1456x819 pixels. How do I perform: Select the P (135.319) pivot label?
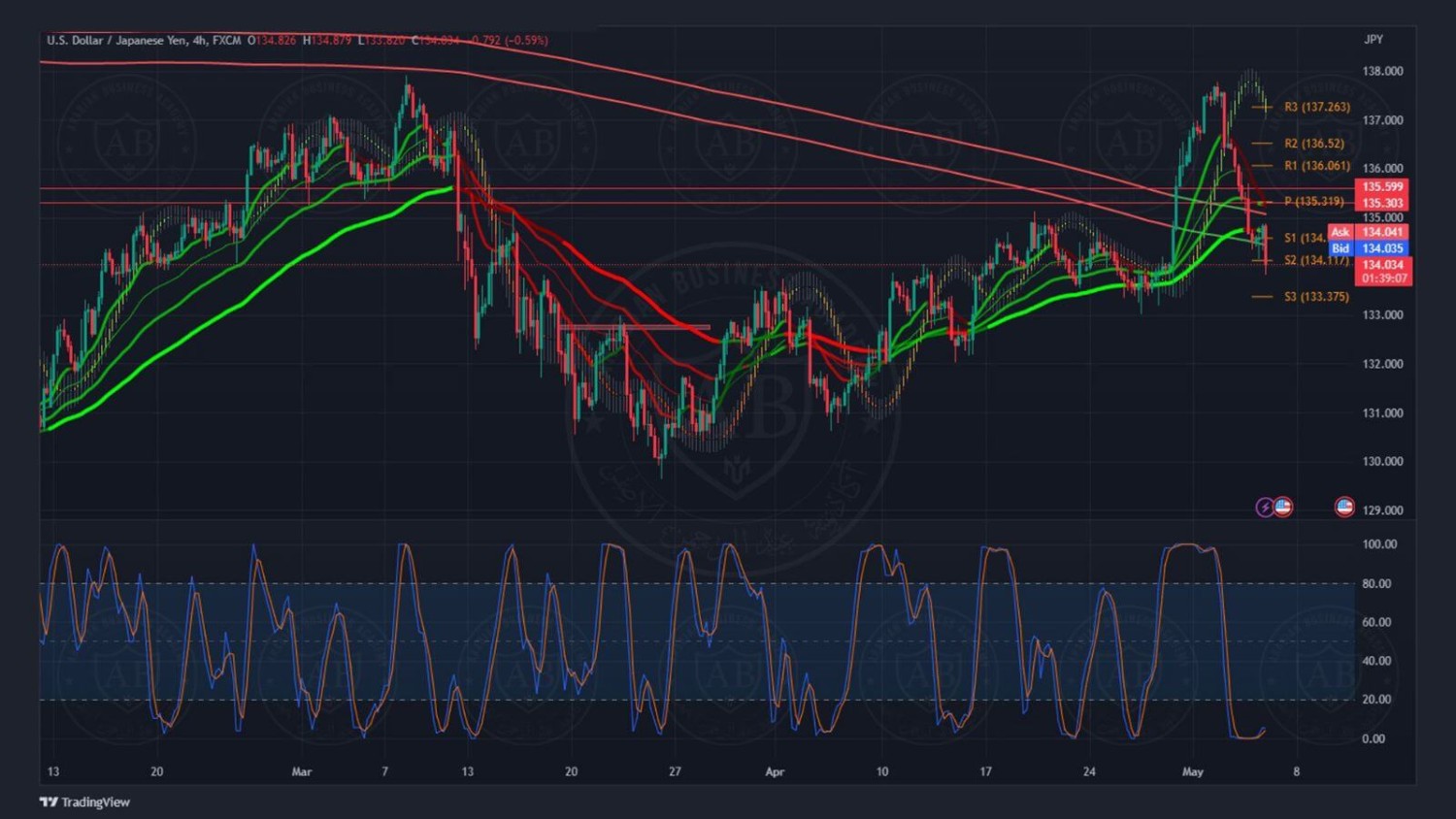coord(1313,202)
